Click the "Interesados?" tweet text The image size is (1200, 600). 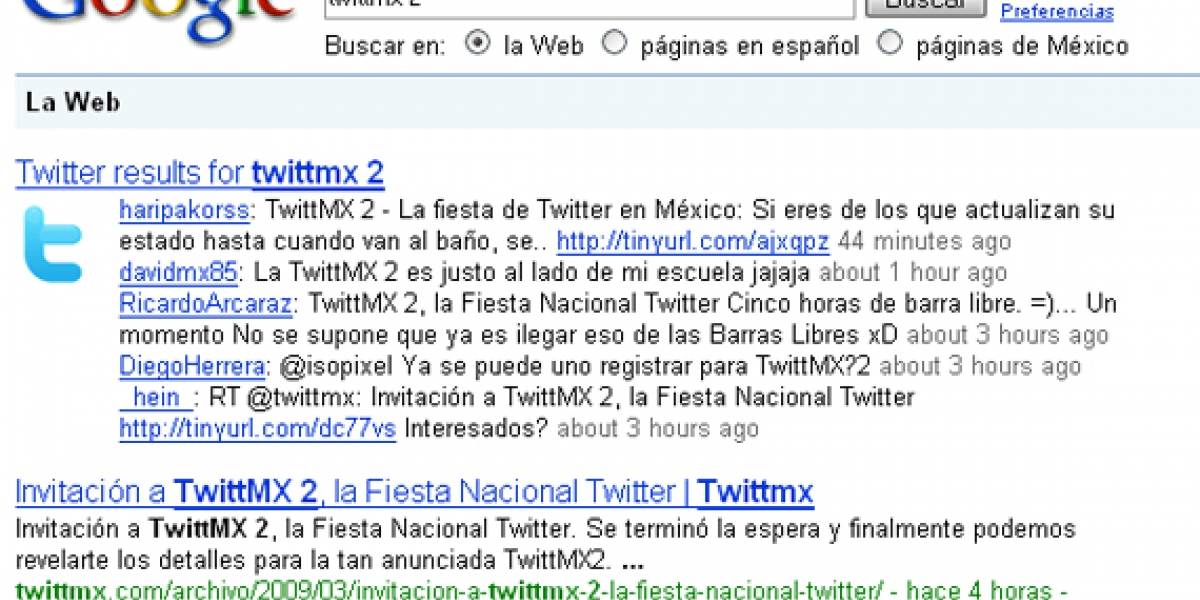[x=476, y=429]
